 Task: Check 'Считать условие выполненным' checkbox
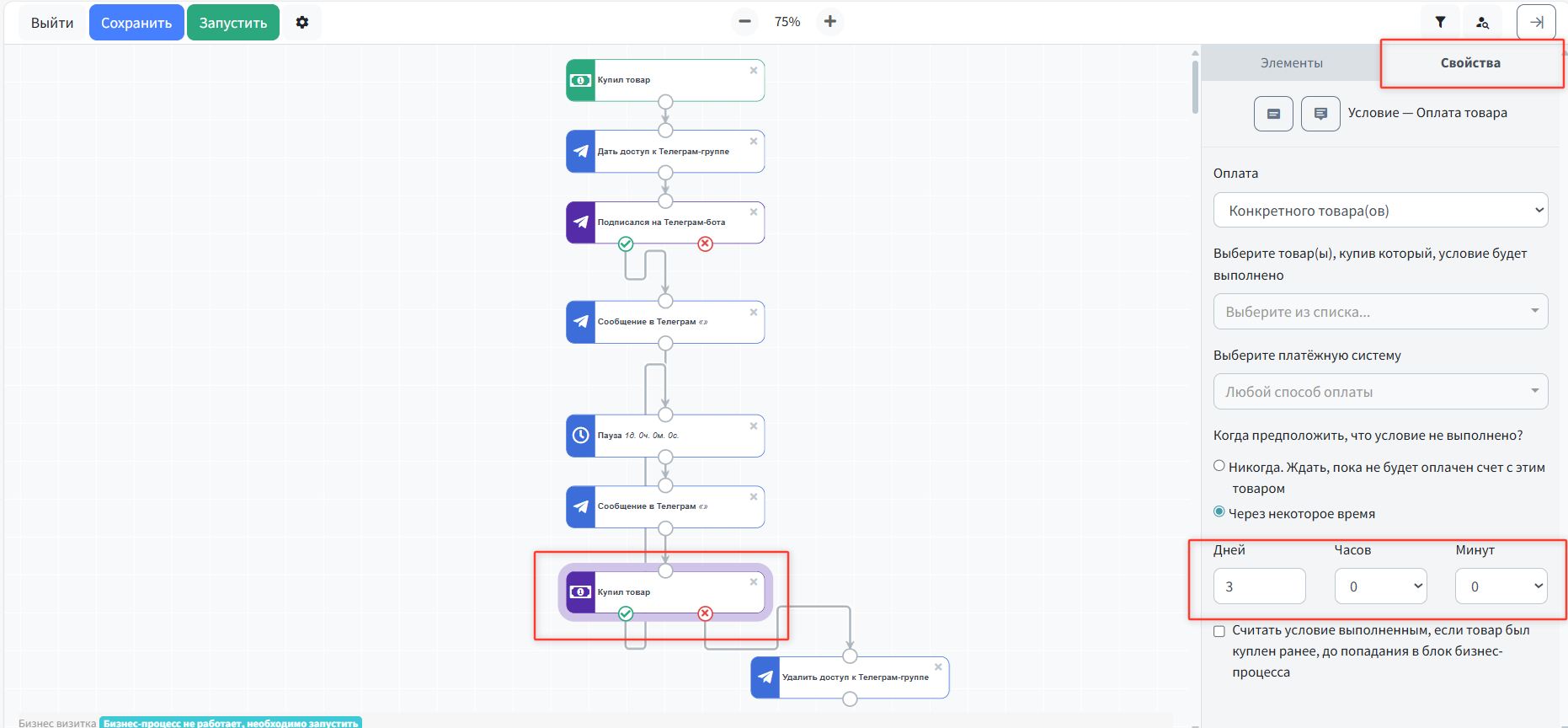pos(1219,631)
